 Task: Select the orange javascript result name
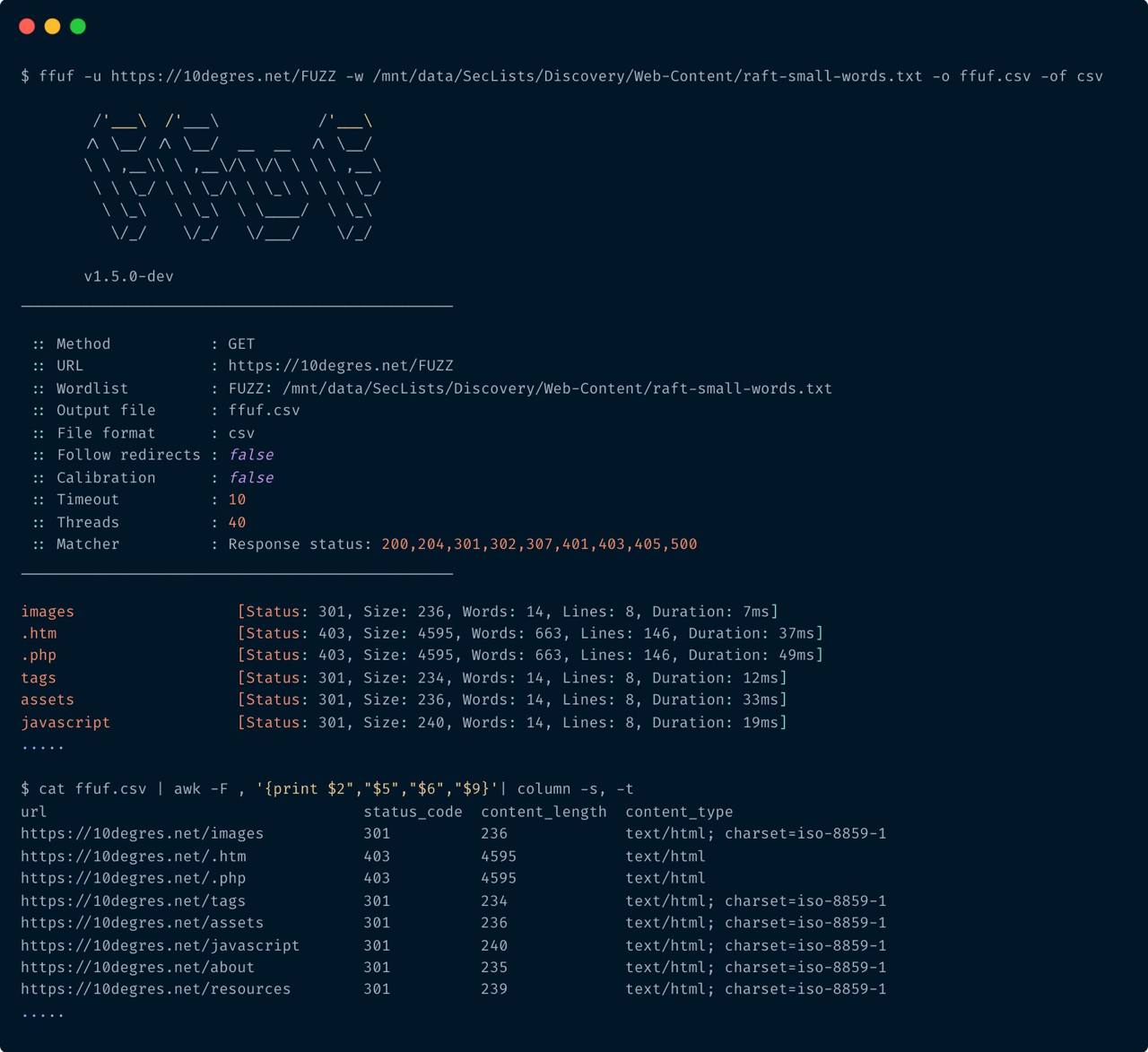click(65, 722)
